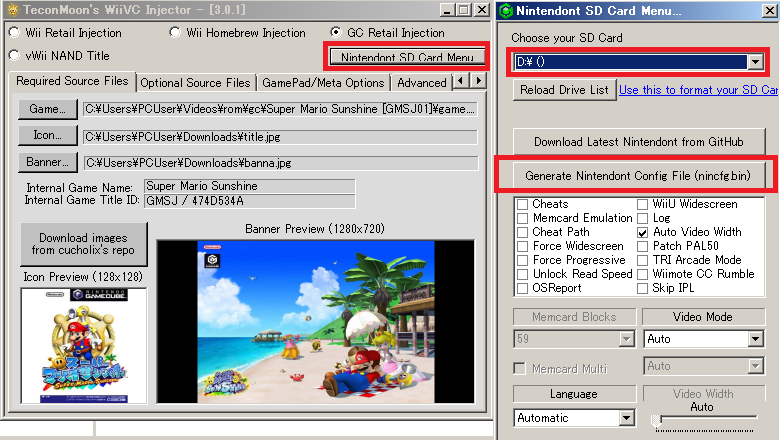
Task: Click the Banner... browse button
Action: click(x=48, y=162)
